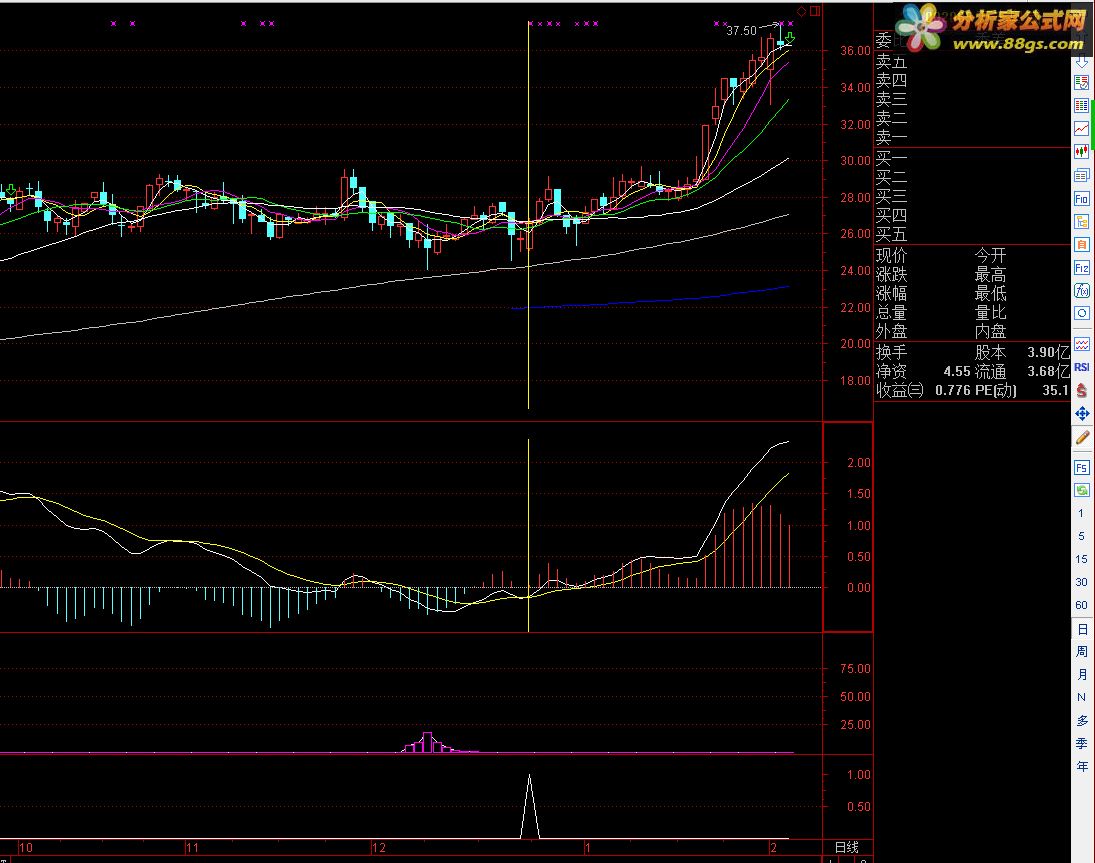The width and height of the screenshot is (1095, 863).
Task: Open the orange 自 self-selected stocks icon
Action: [x=1081, y=245]
